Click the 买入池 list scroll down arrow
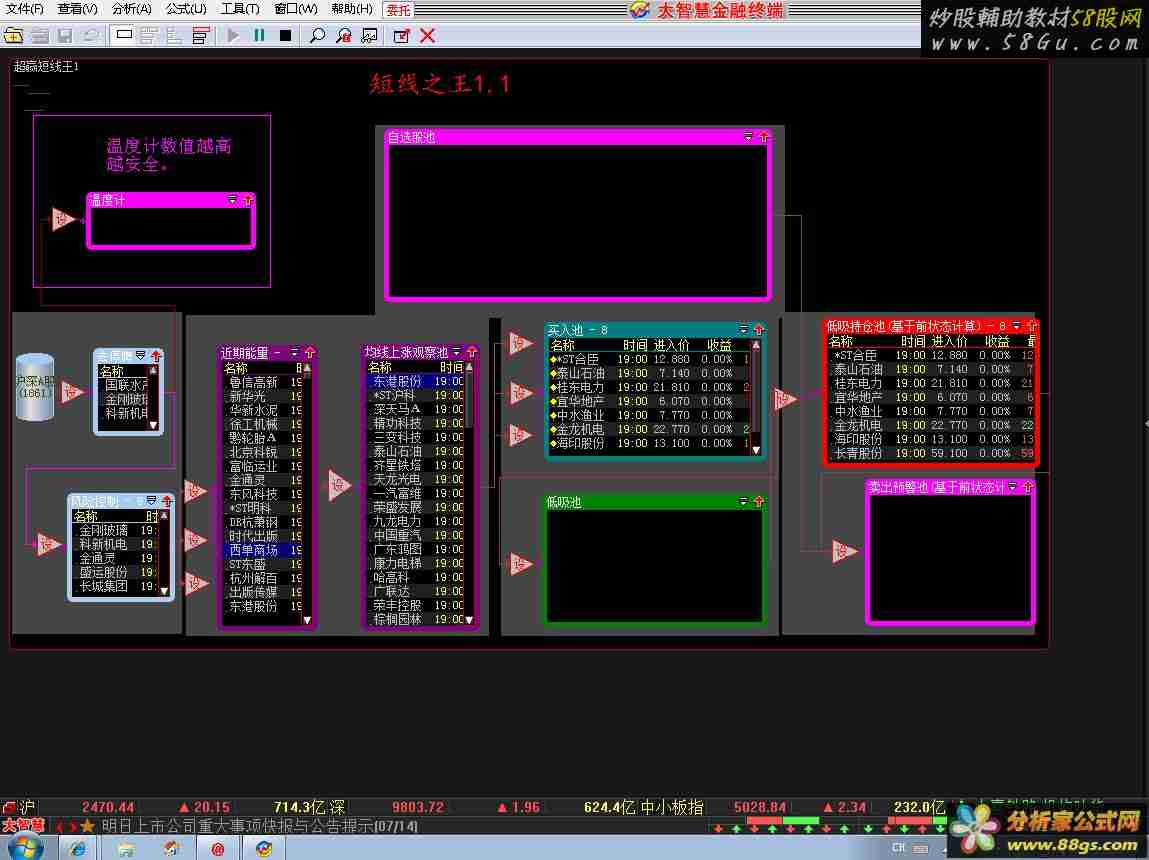This screenshot has width=1149, height=860. 756,450
